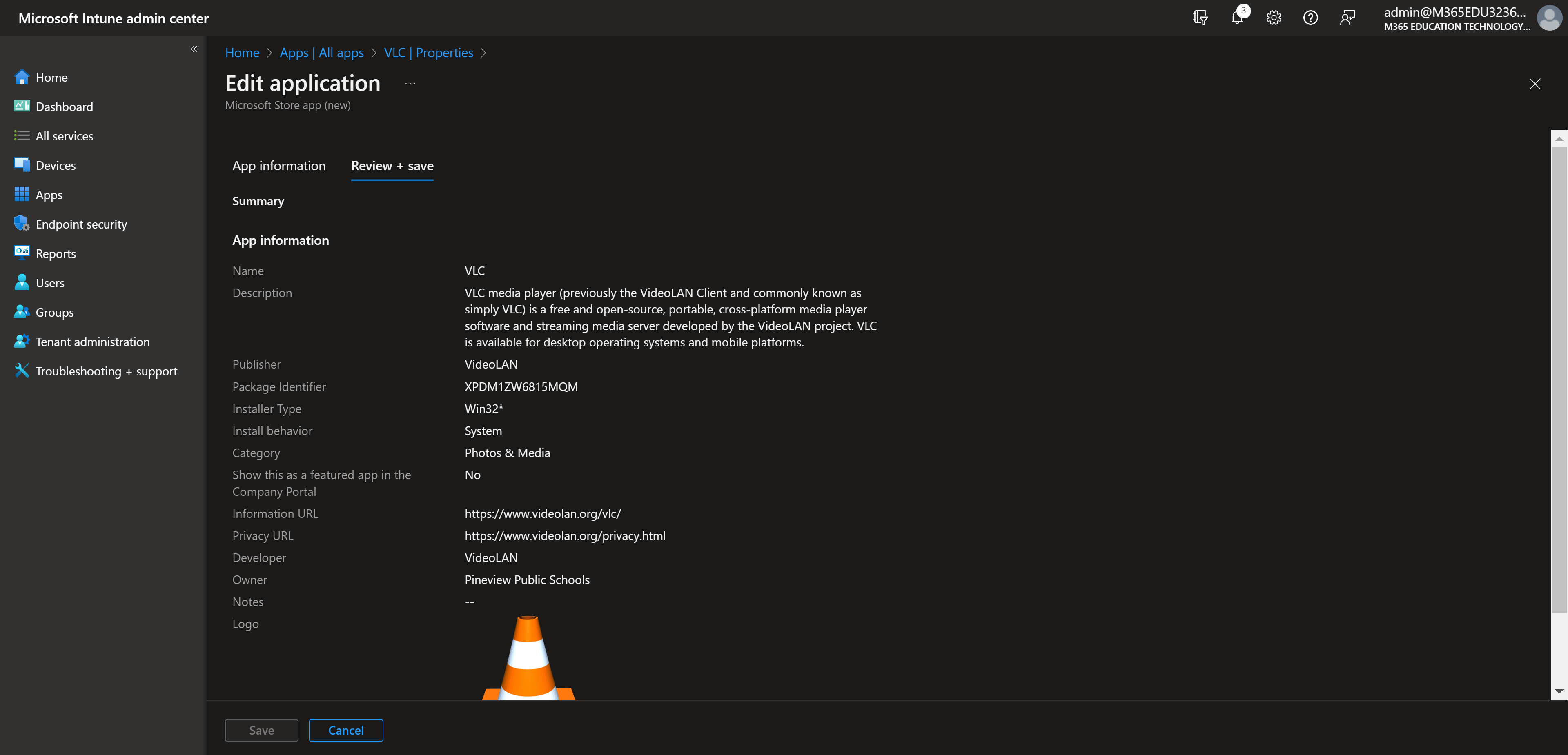Click the Category value Photos & Media

click(x=507, y=453)
